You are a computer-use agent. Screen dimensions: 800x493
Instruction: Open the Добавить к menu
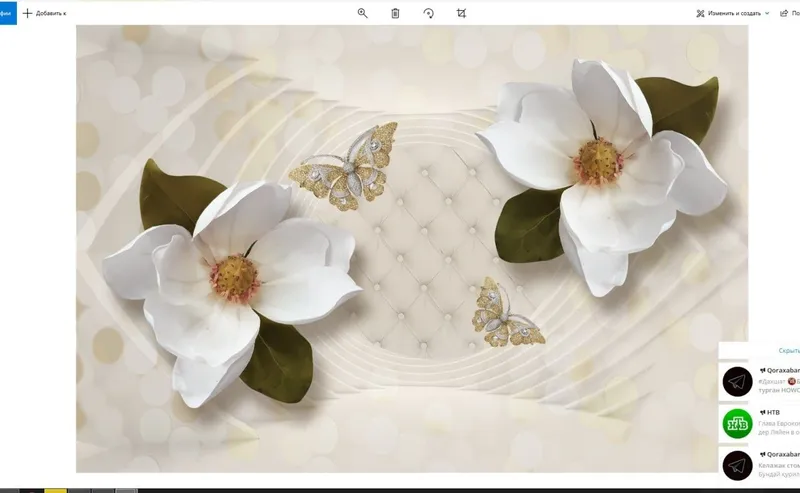[x=45, y=13]
